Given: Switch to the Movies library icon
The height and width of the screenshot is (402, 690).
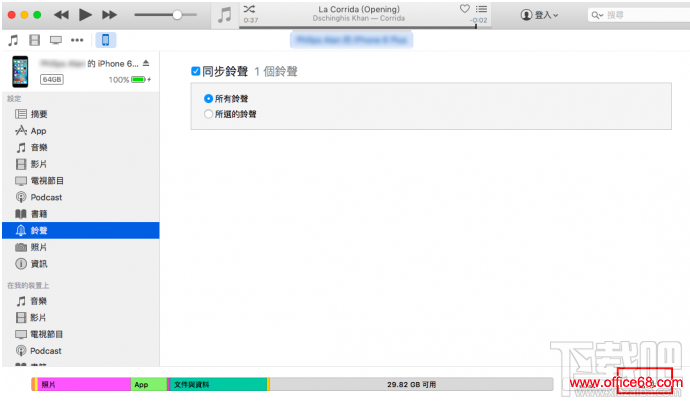Looking at the screenshot, I should point(34,40).
